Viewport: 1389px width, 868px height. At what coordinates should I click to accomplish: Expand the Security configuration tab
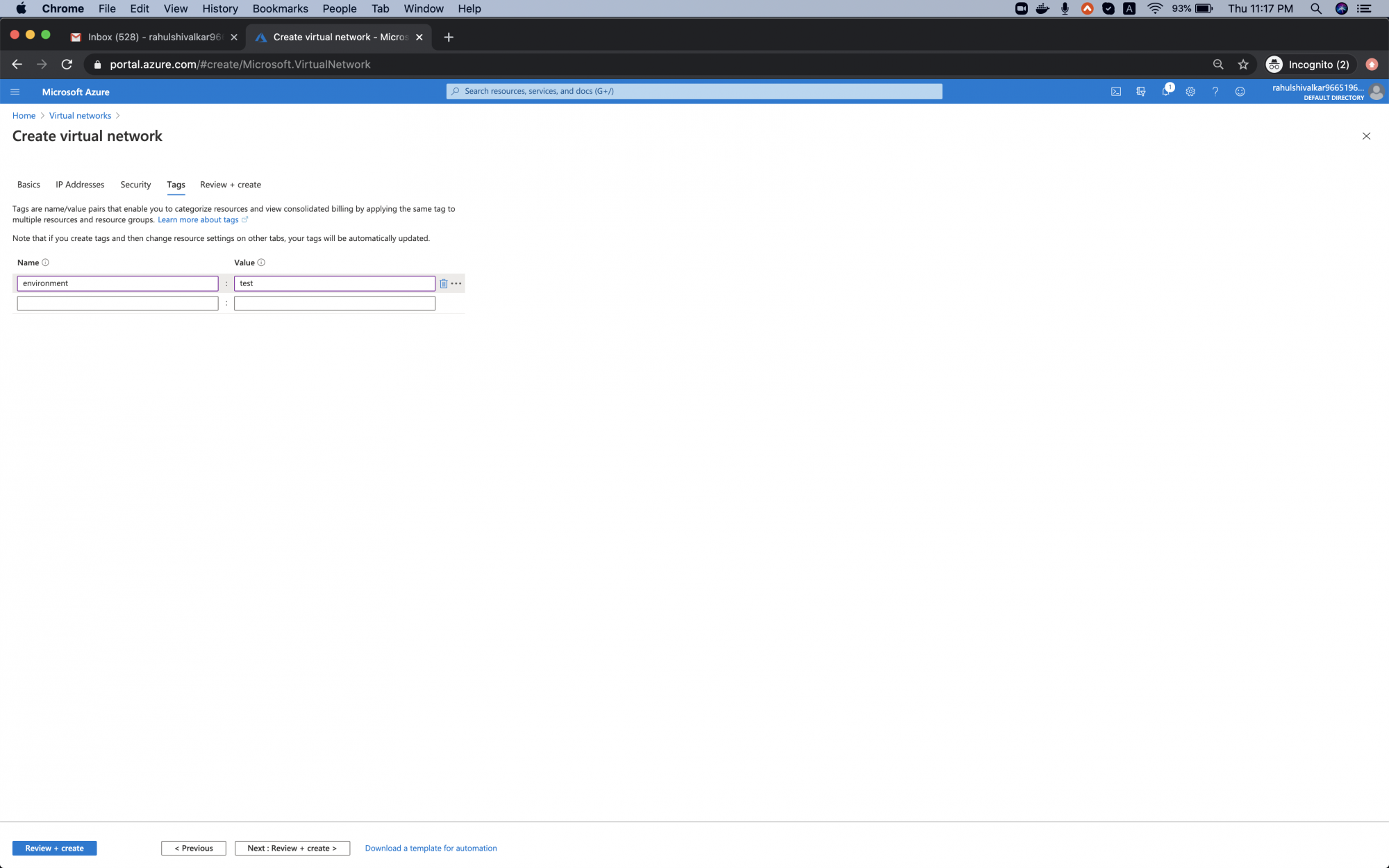(135, 184)
